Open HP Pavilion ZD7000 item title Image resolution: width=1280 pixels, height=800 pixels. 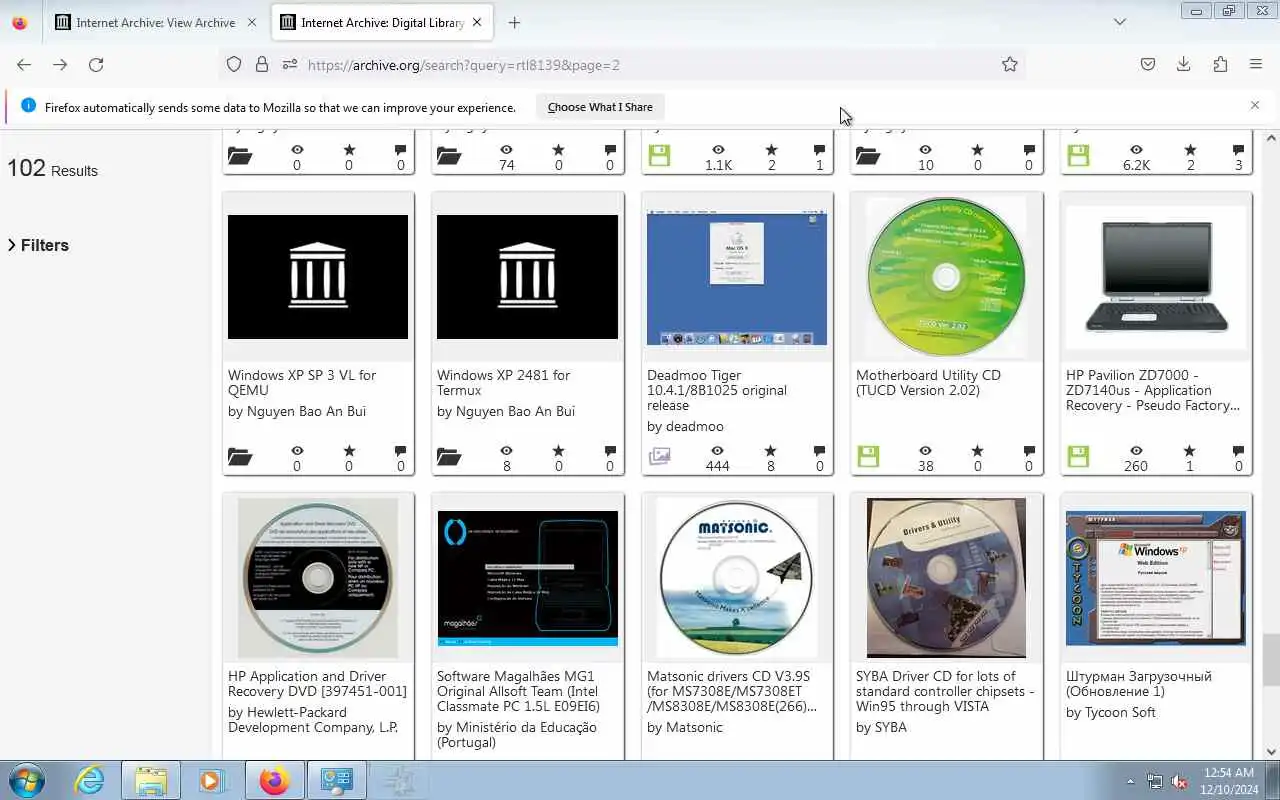click(1153, 390)
